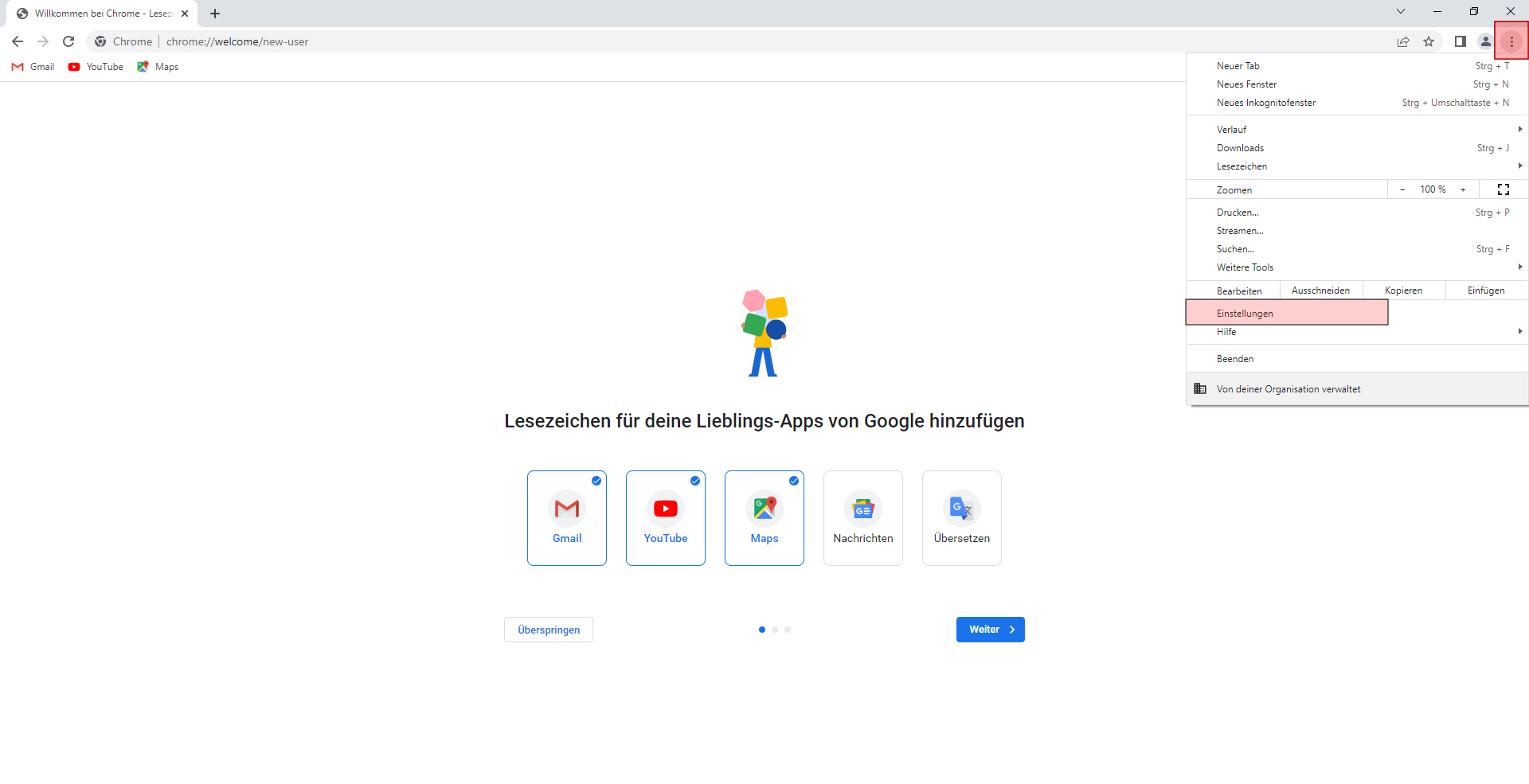Viewport: 1529px width, 784px height.
Task: Select Drucken... menu item
Action: (1357, 213)
